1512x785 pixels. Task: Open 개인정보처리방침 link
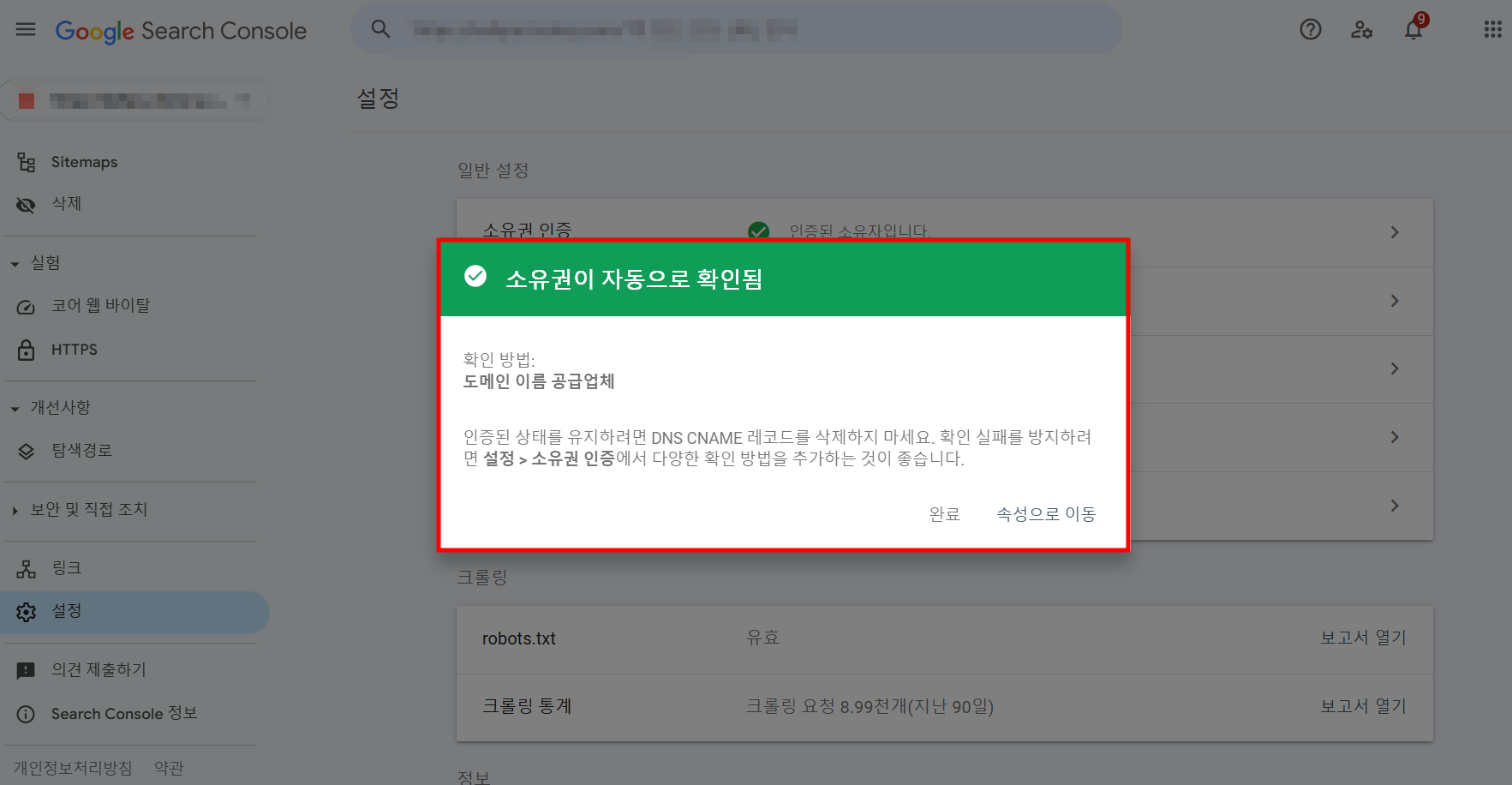click(73, 768)
